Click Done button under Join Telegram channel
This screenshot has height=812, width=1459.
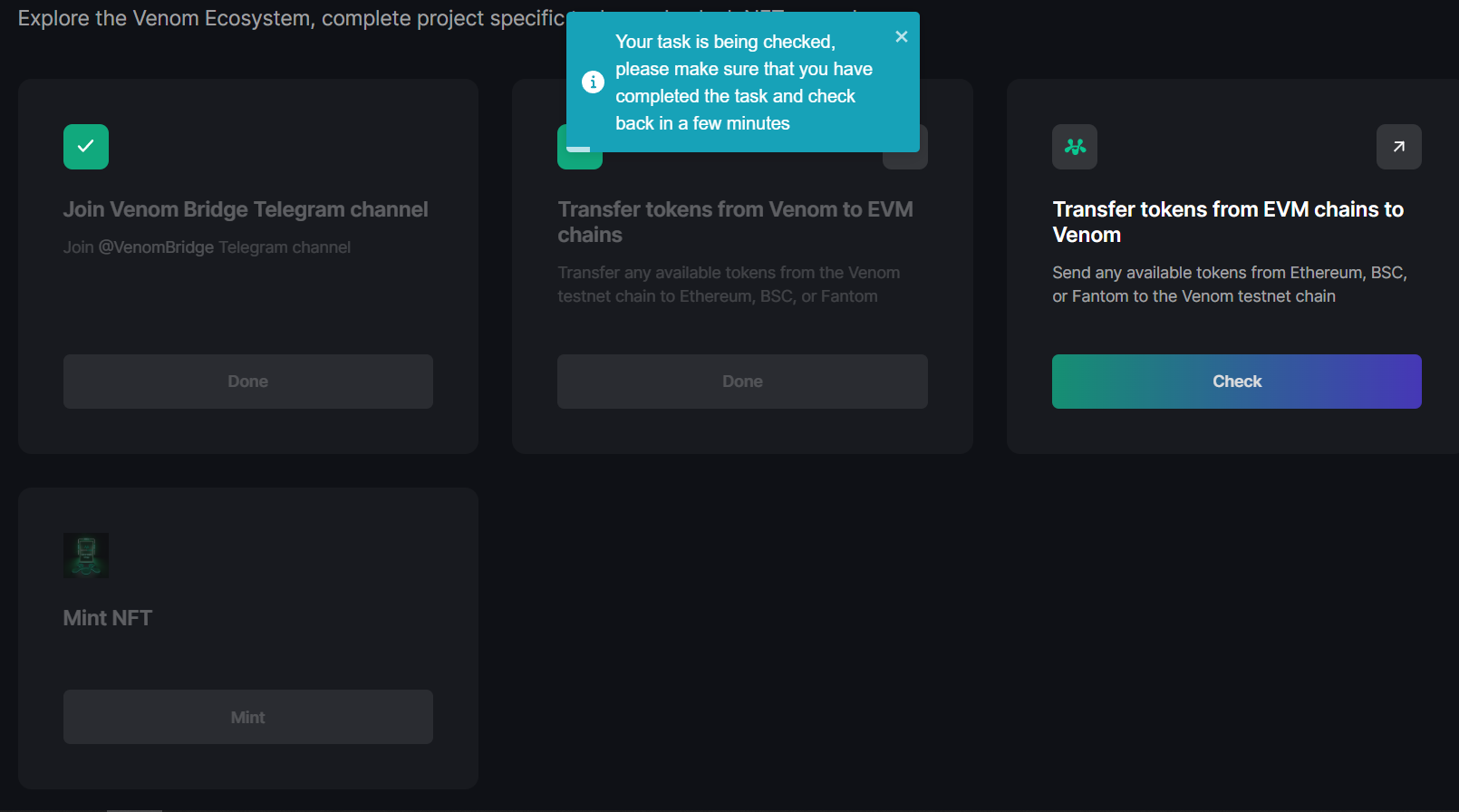[x=248, y=382]
